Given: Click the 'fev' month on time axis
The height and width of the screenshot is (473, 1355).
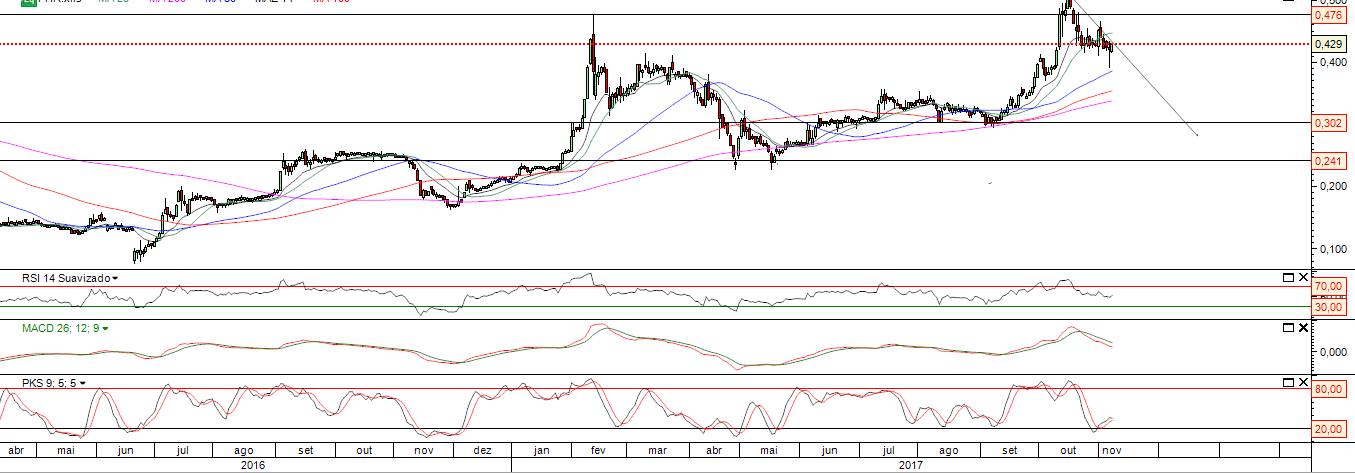Looking at the screenshot, I should pyautogui.click(x=598, y=450).
